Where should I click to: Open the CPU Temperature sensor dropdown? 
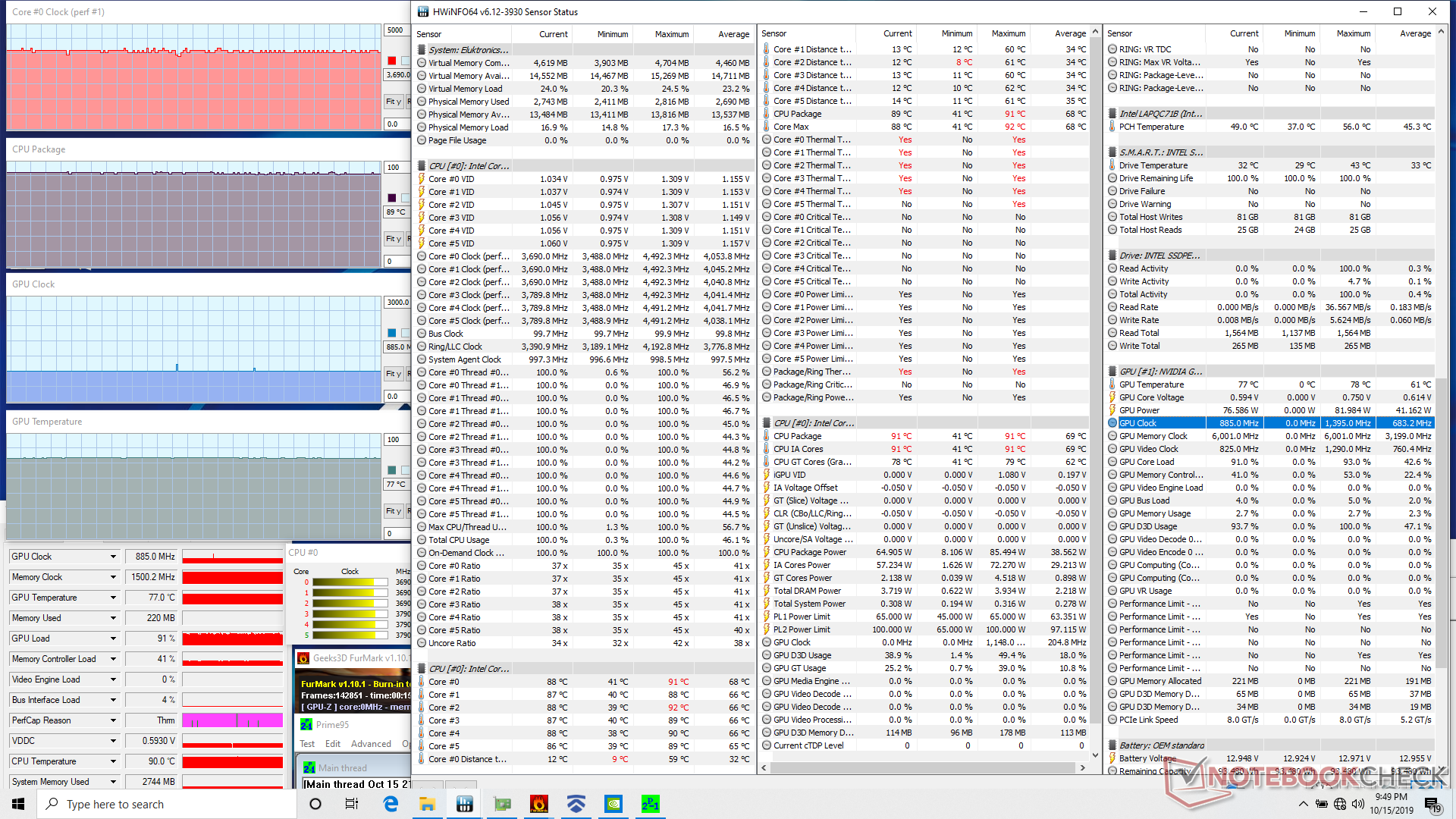113,761
